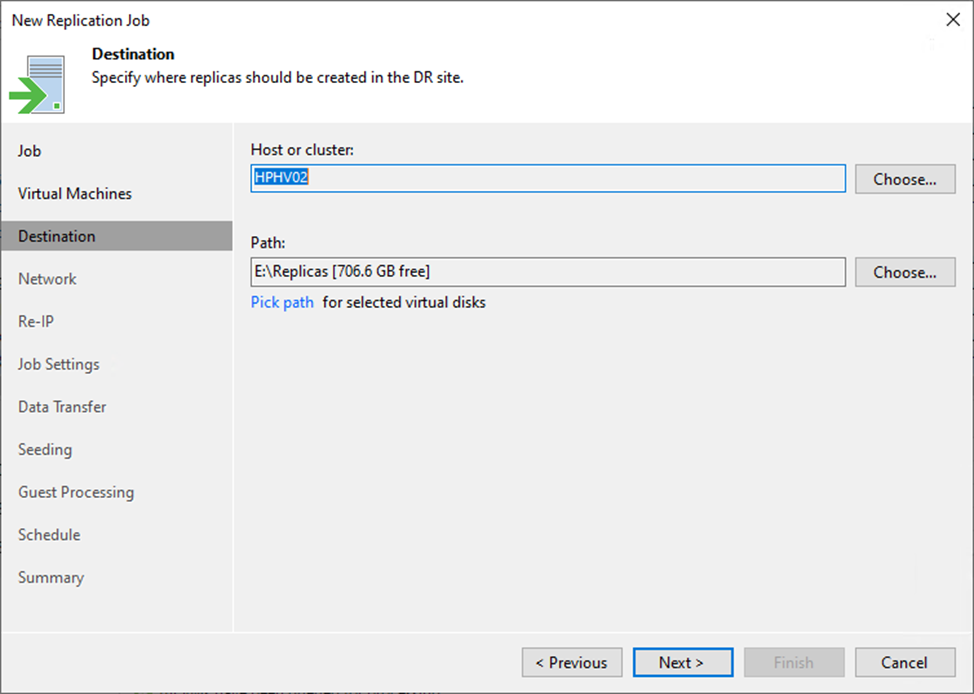Open the Job Settings step

[59, 365]
